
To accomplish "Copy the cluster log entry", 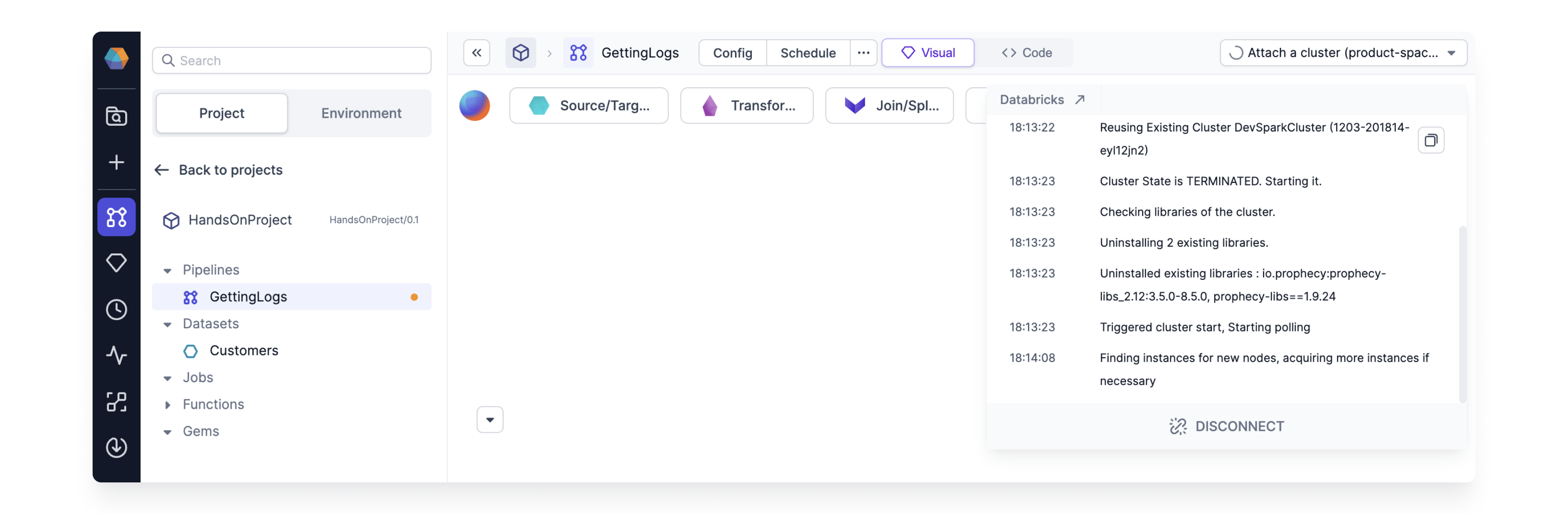I will (1432, 139).
